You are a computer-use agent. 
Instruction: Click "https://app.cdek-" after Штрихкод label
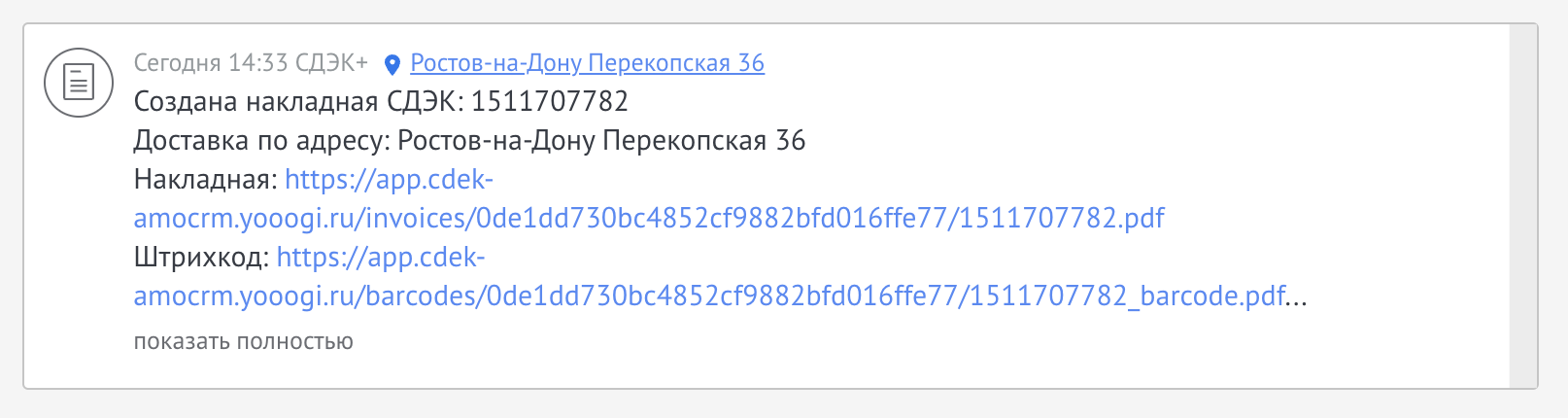pyautogui.click(x=381, y=258)
